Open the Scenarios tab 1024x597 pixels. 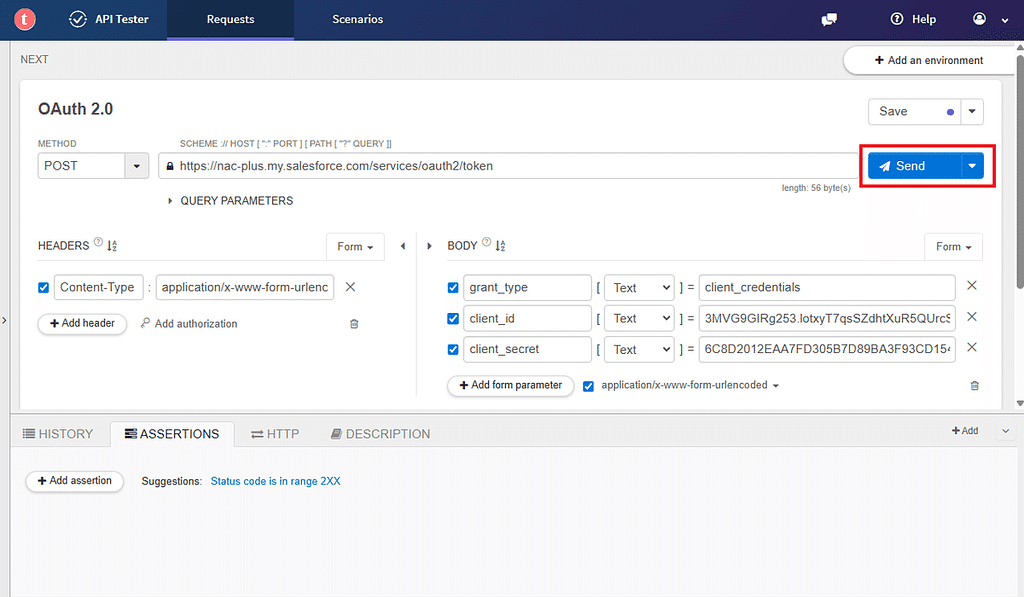pyautogui.click(x=357, y=20)
